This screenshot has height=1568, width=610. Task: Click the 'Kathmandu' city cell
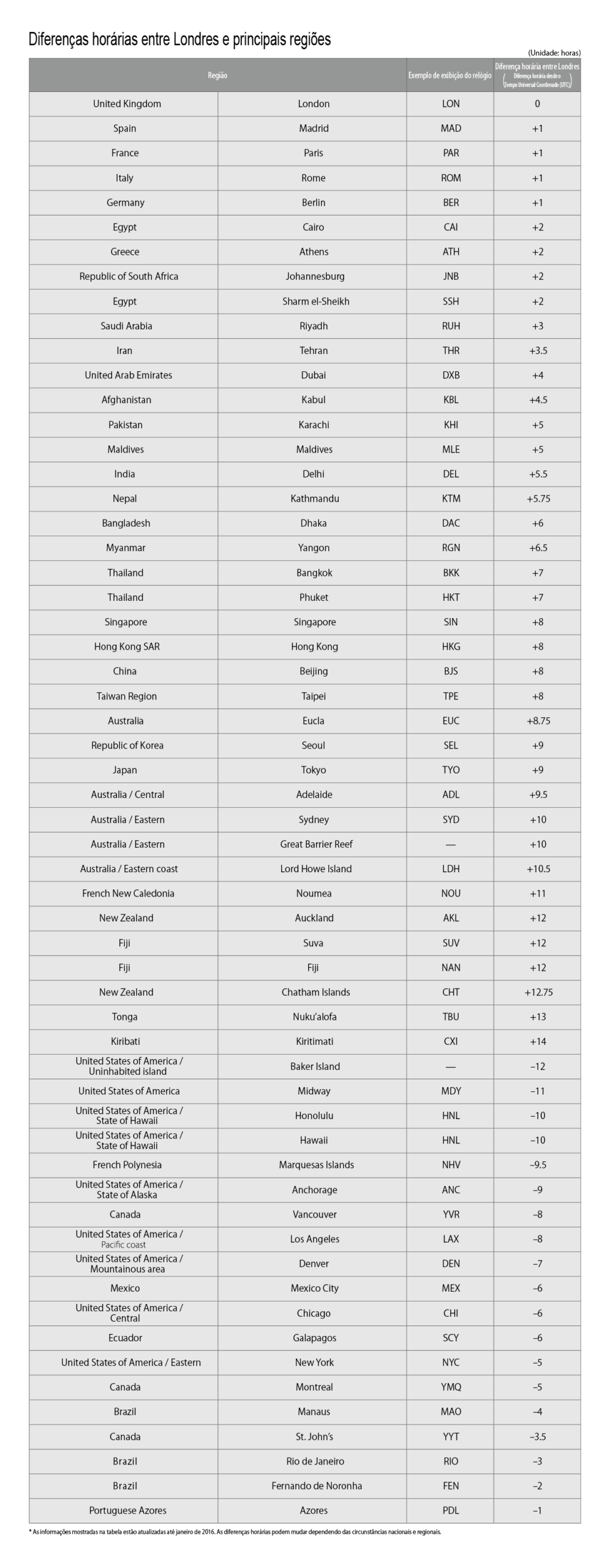point(315,499)
